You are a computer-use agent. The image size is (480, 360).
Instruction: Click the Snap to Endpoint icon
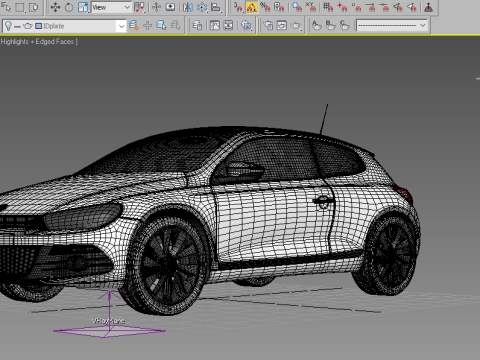[x=370, y=7]
